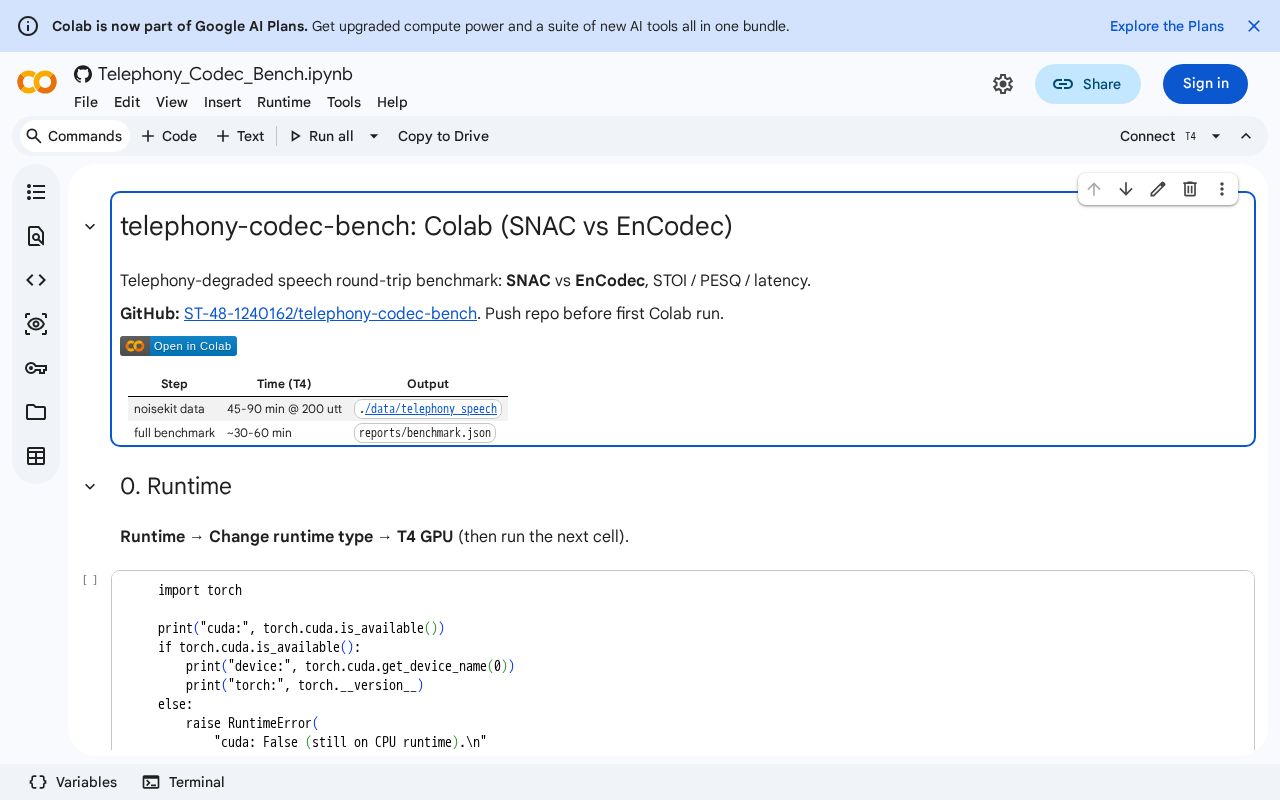
Task: Dismiss the Google AI Plans banner
Action: click(1254, 26)
